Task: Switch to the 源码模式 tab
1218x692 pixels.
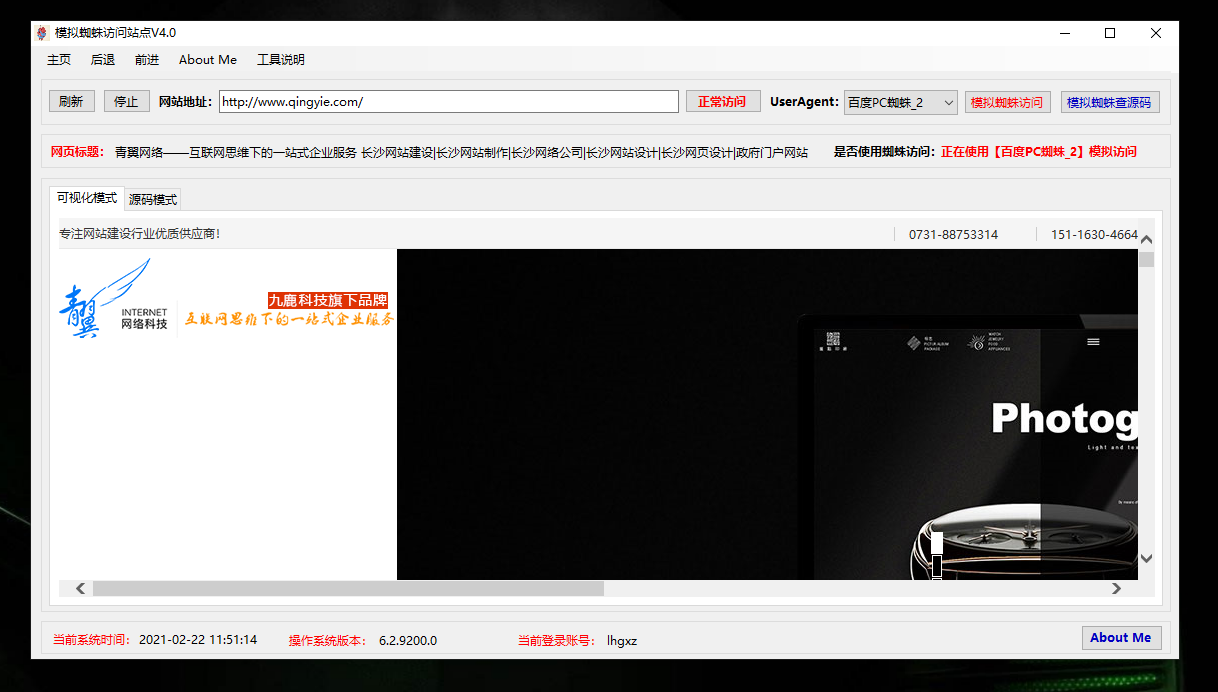Action: 153,199
